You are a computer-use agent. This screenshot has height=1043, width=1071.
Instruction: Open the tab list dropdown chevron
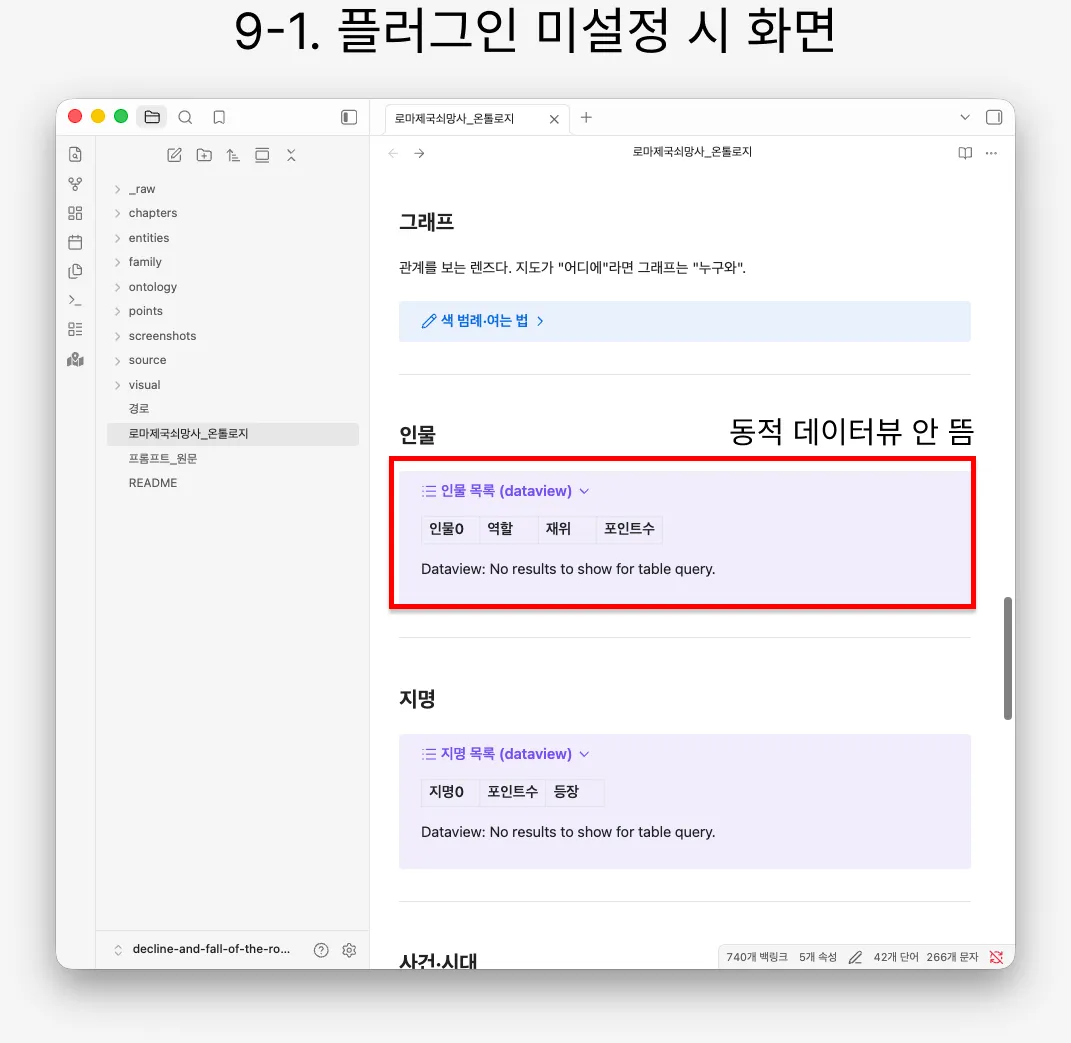coord(964,117)
